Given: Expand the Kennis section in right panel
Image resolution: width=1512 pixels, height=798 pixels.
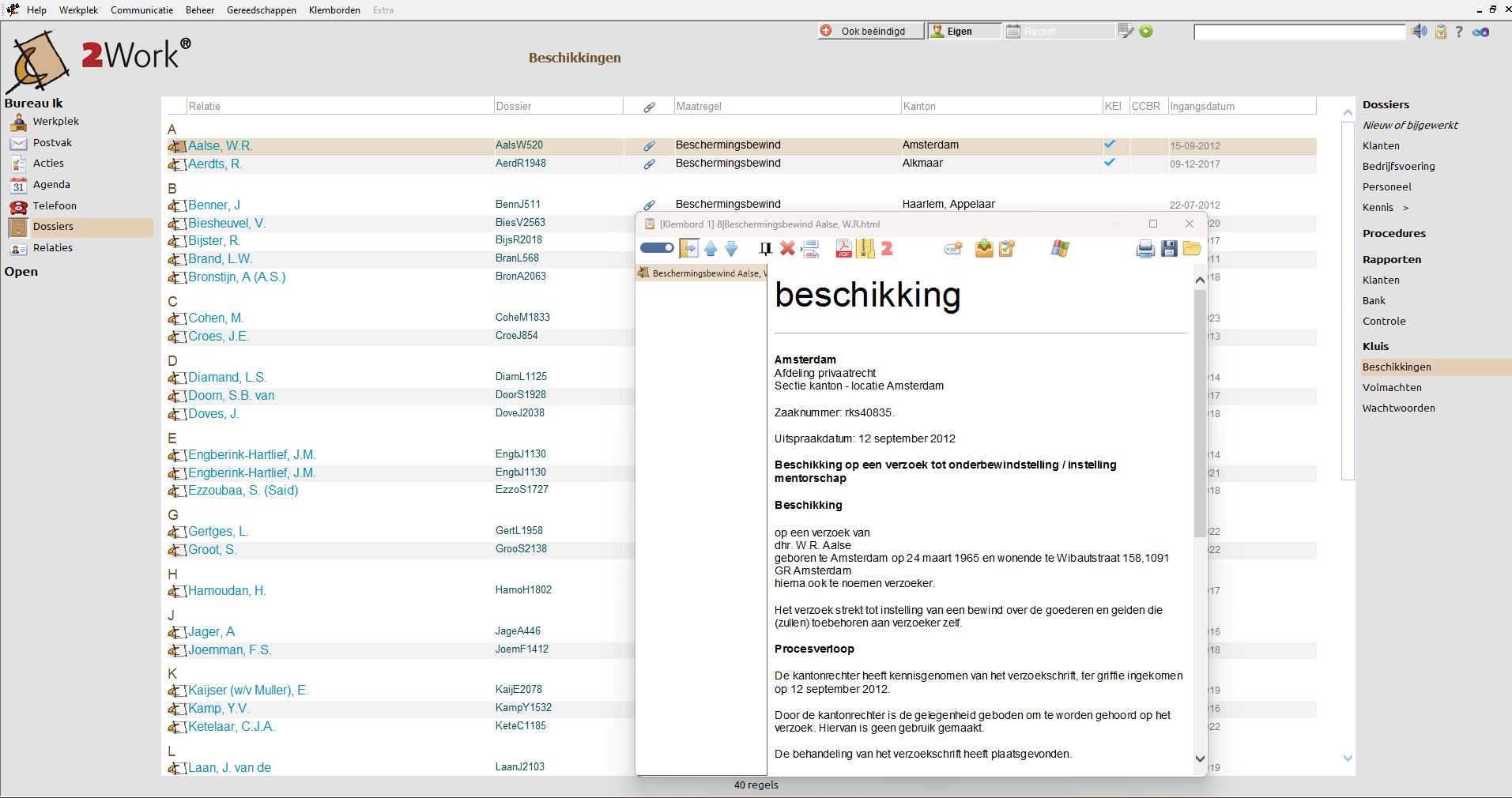Looking at the screenshot, I should click(1407, 207).
